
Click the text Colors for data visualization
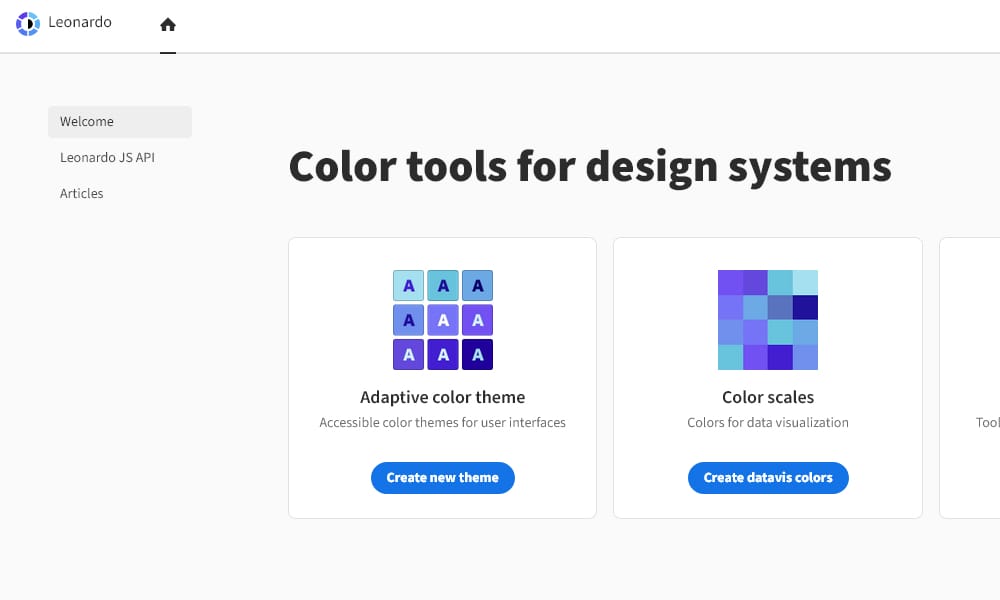pos(767,422)
